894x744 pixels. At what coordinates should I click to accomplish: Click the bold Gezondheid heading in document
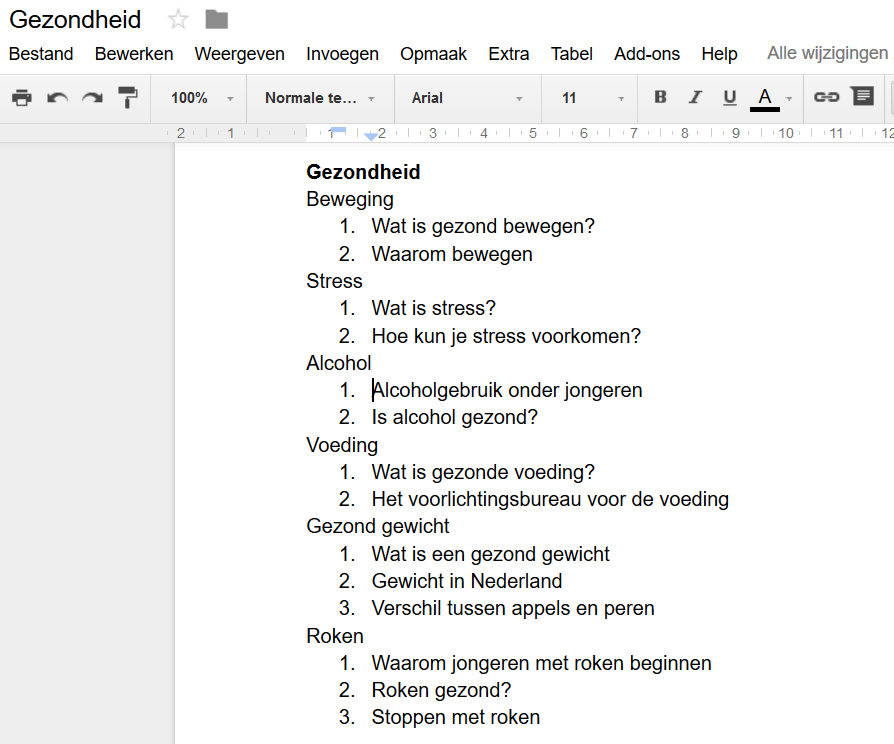pyautogui.click(x=363, y=172)
